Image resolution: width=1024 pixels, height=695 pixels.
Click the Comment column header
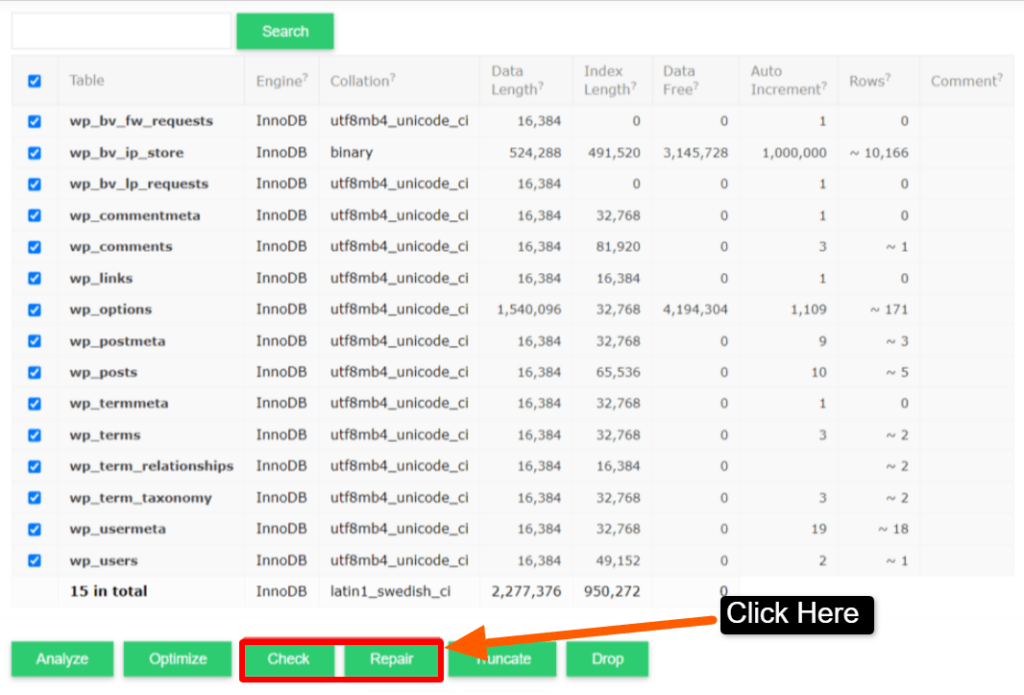pyautogui.click(x=967, y=81)
